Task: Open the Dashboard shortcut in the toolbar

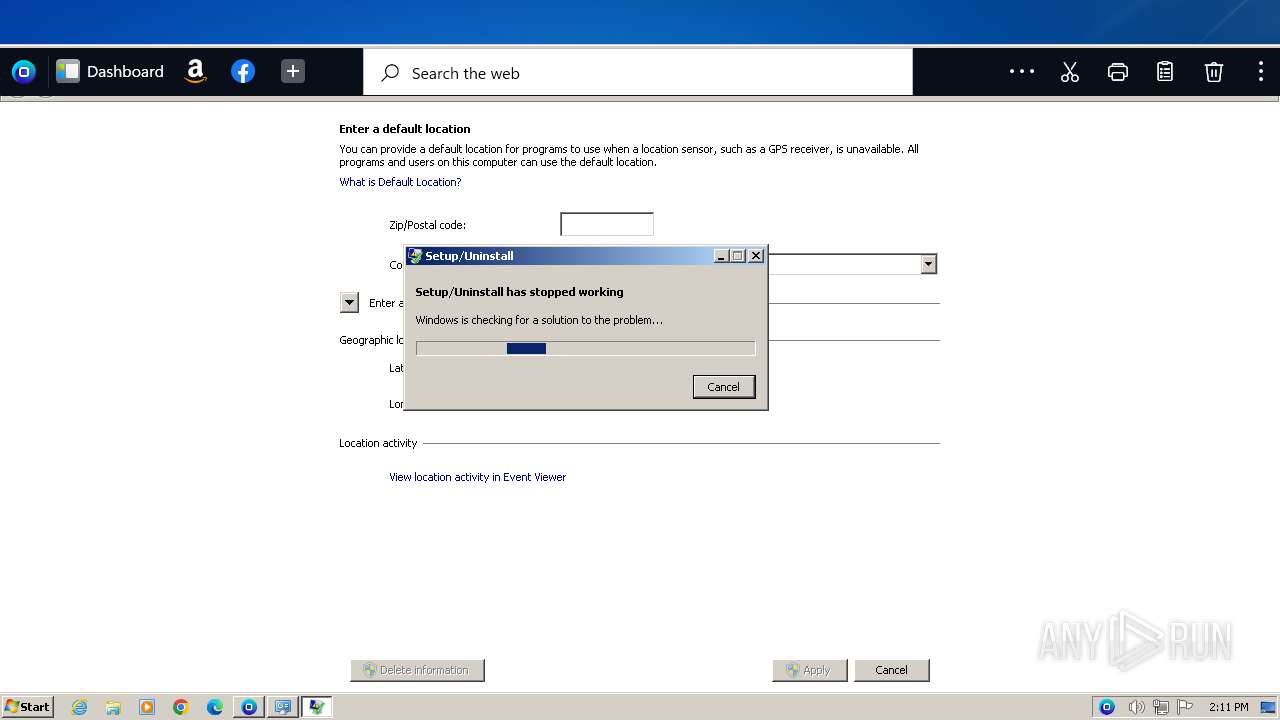Action: coord(110,71)
